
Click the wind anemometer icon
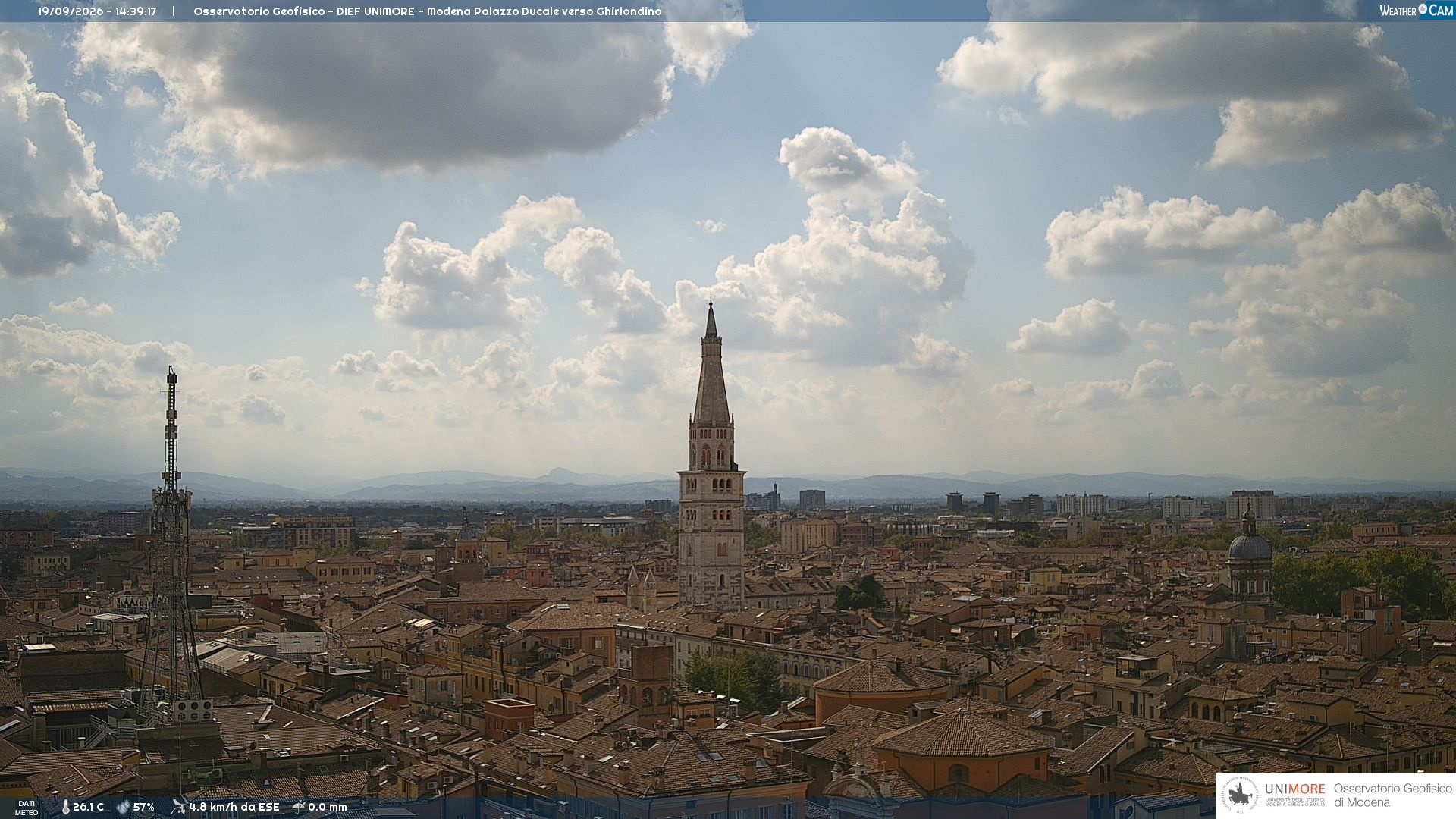click(x=179, y=807)
